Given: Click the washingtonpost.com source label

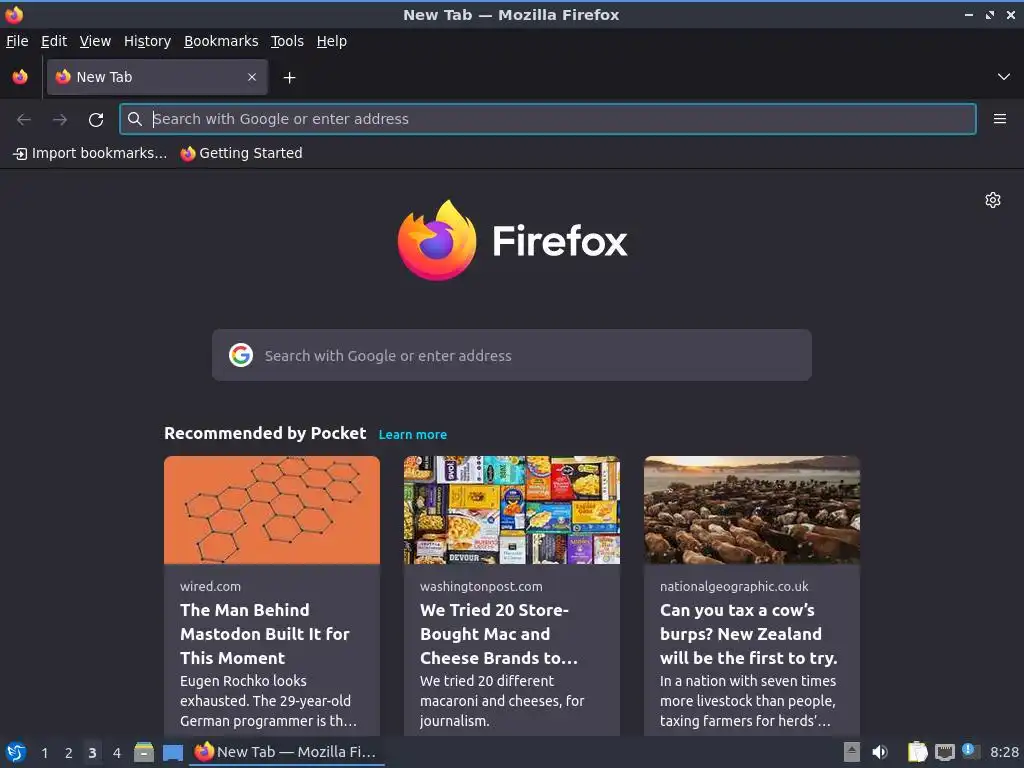Looking at the screenshot, I should pyautogui.click(x=481, y=586).
